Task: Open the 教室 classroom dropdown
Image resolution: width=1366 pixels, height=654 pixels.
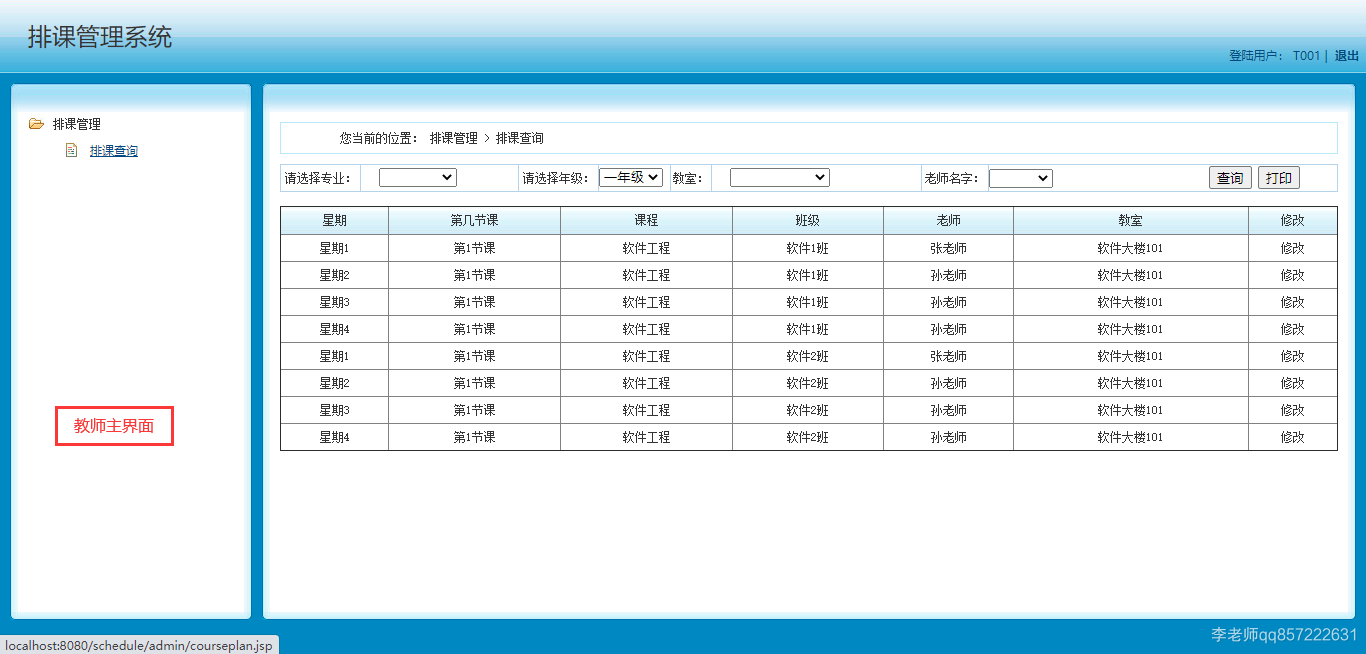Action: [779, 177]
